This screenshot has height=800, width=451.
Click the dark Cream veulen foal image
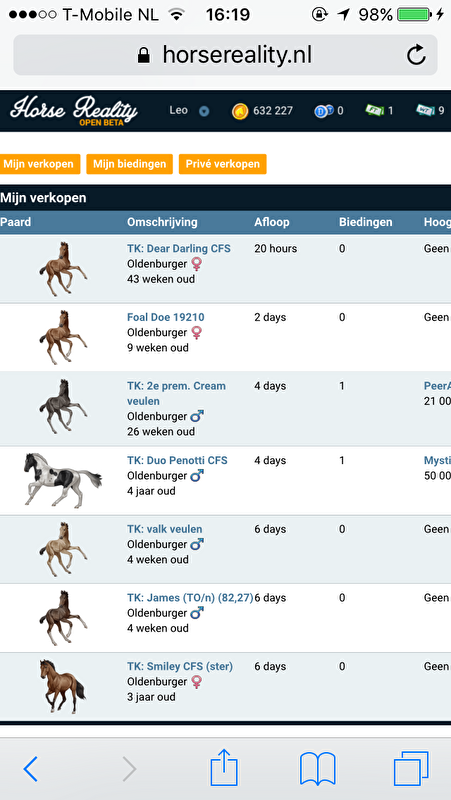pyautogui.click(x=63, y=406)
